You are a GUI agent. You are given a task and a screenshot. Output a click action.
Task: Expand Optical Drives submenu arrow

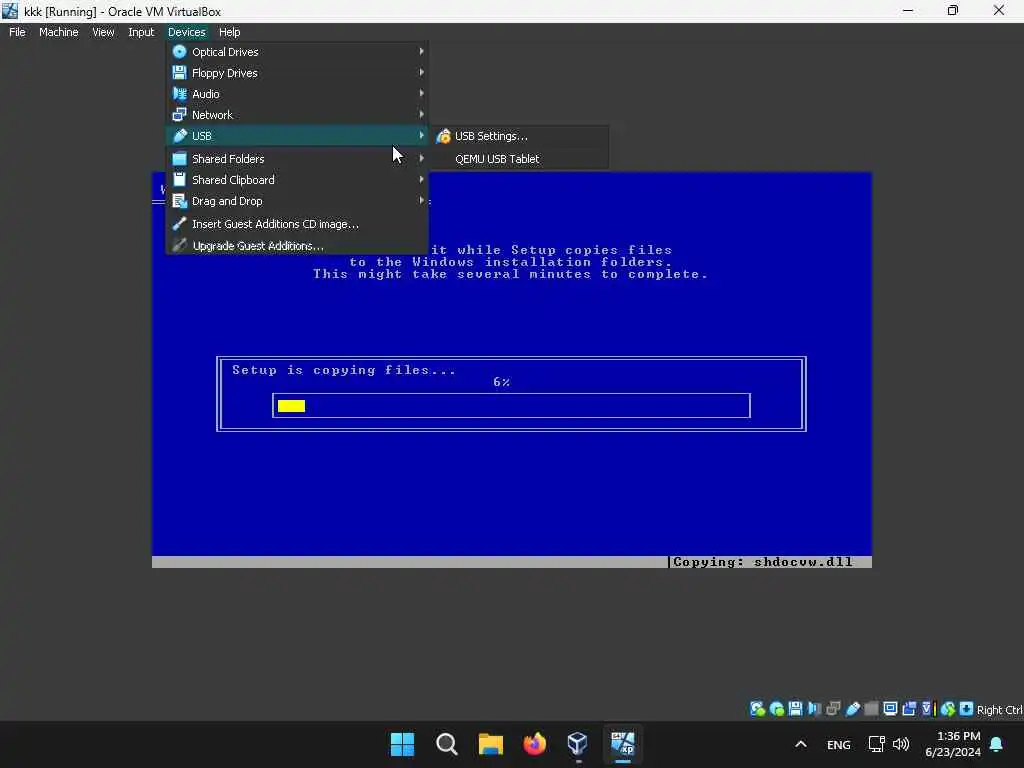pyautogui.click(x=421, y=51)
